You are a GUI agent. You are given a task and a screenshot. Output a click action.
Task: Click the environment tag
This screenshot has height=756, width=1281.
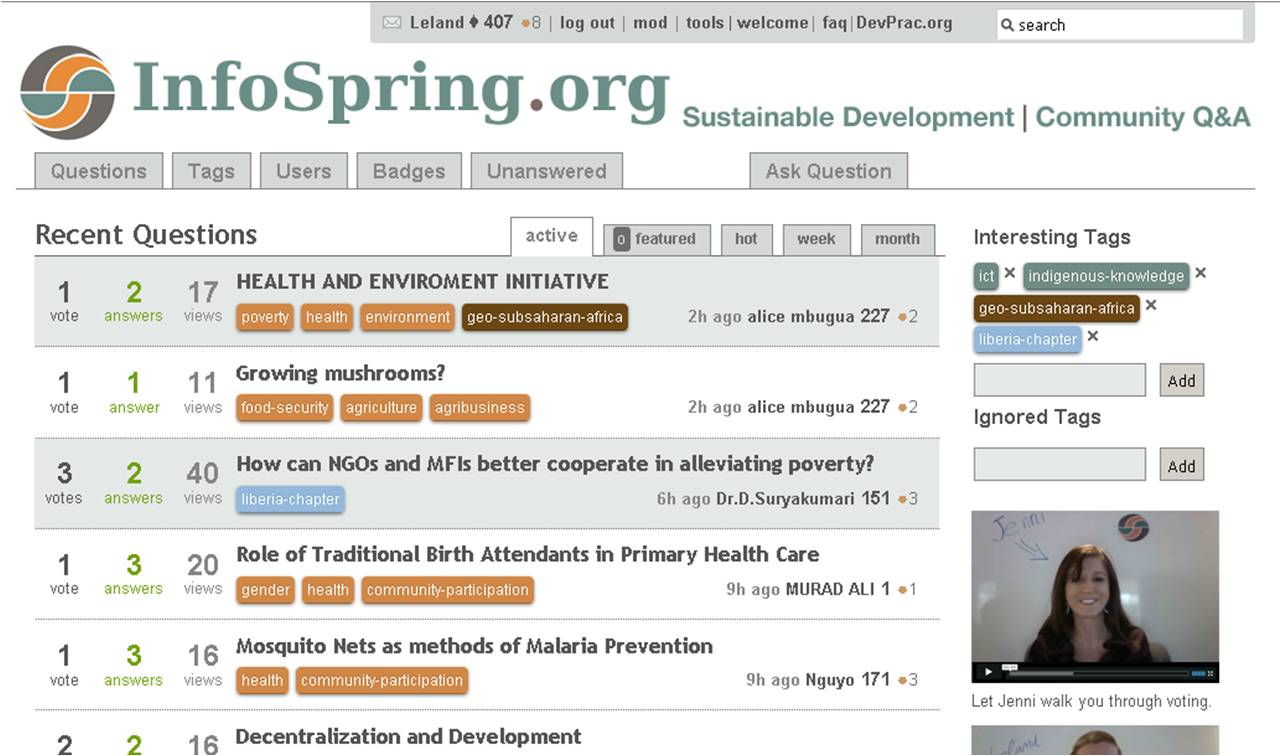(x=408, y=317)
